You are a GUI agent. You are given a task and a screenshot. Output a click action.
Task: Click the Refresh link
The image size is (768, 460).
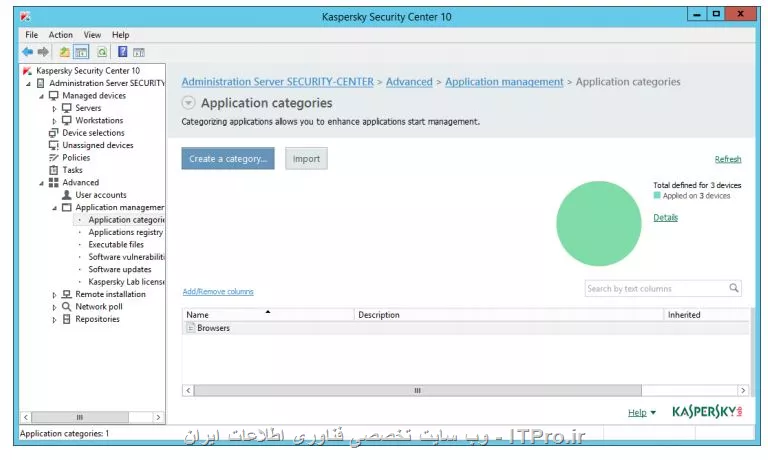click(728, 159)
